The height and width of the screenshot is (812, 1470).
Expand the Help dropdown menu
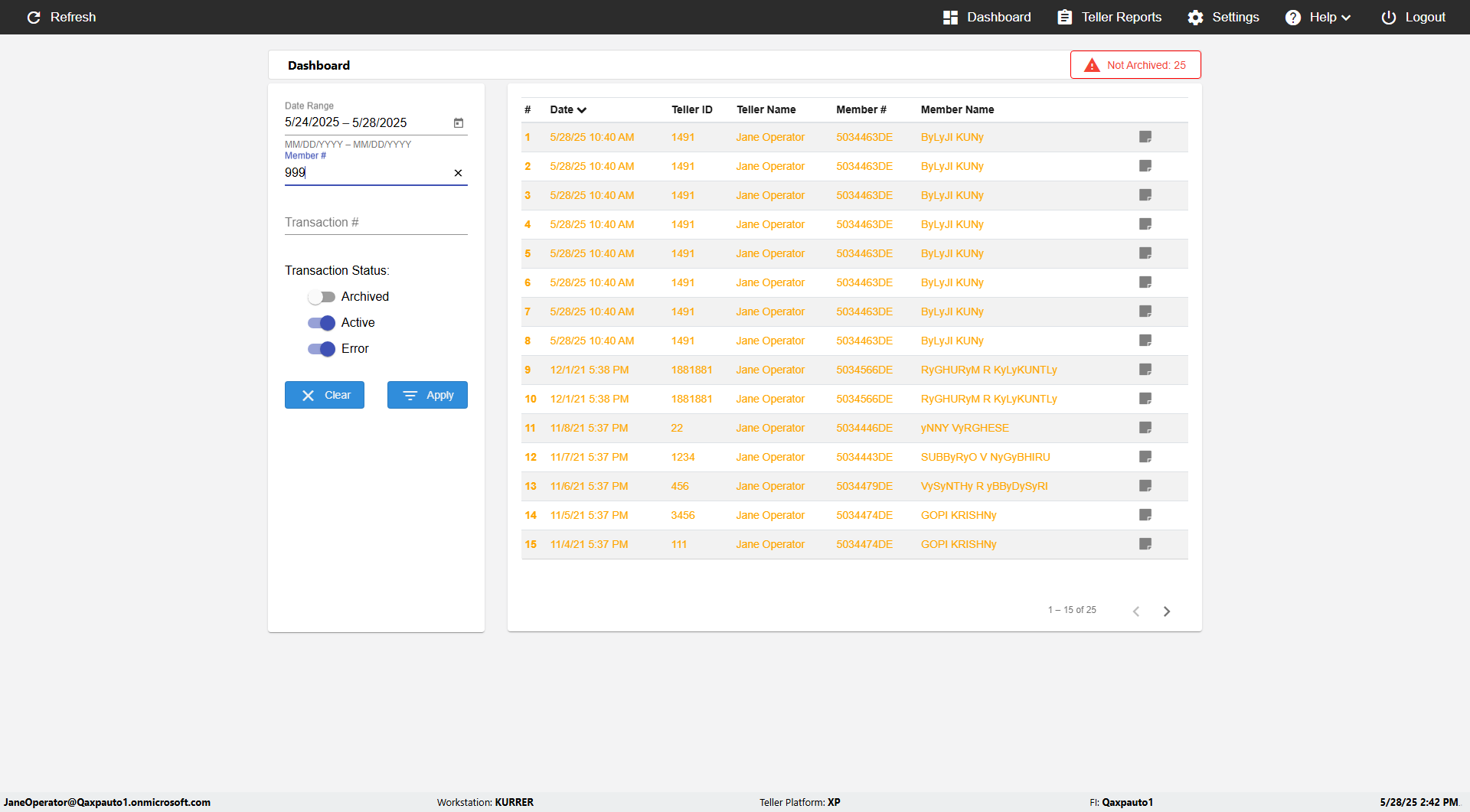(x=1318, y=17)
